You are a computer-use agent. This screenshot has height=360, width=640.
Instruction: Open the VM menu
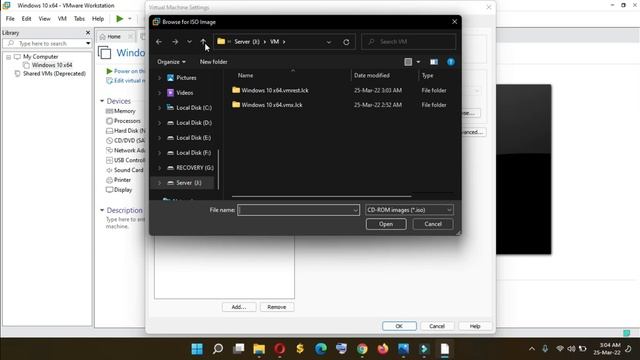tap(62, 19)
